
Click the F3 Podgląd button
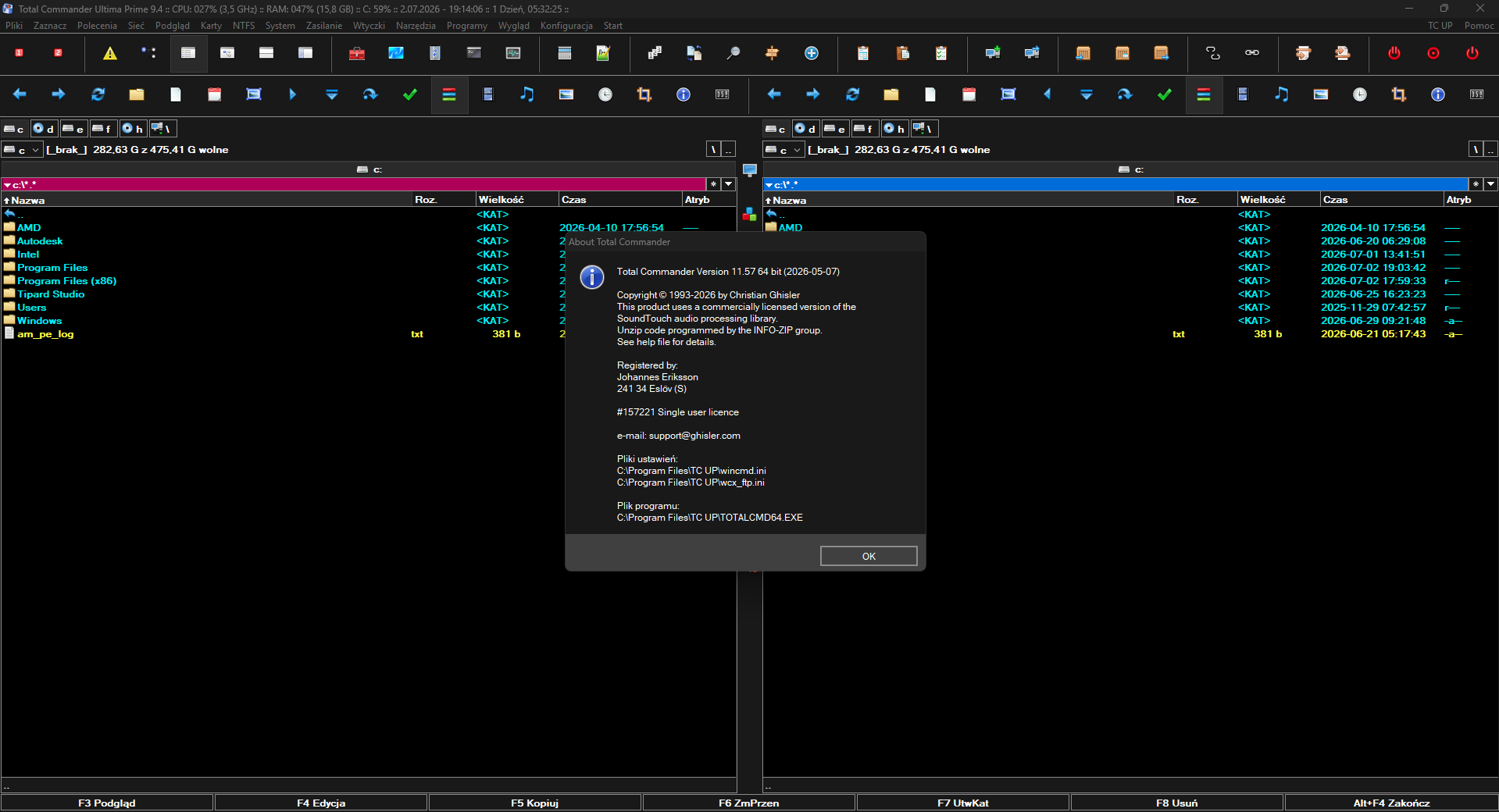click(x=107, y=803)
